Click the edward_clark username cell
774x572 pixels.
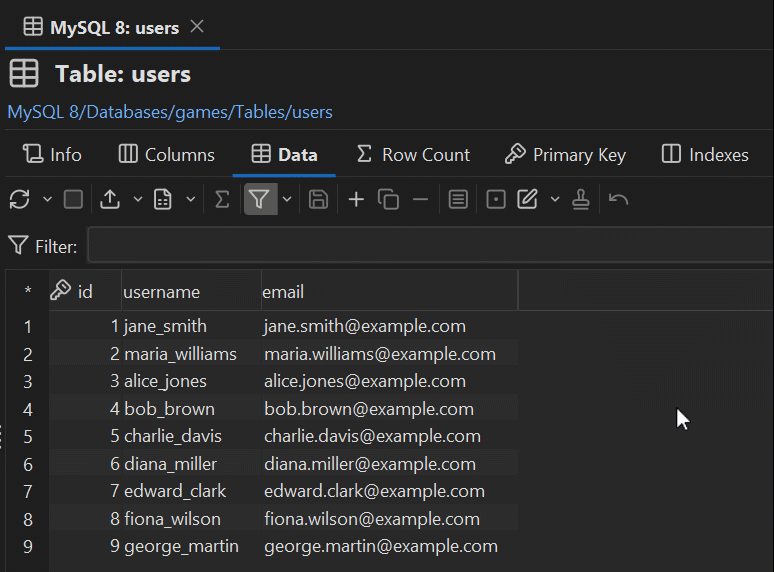pyautogui.click(x=191, y=491)
